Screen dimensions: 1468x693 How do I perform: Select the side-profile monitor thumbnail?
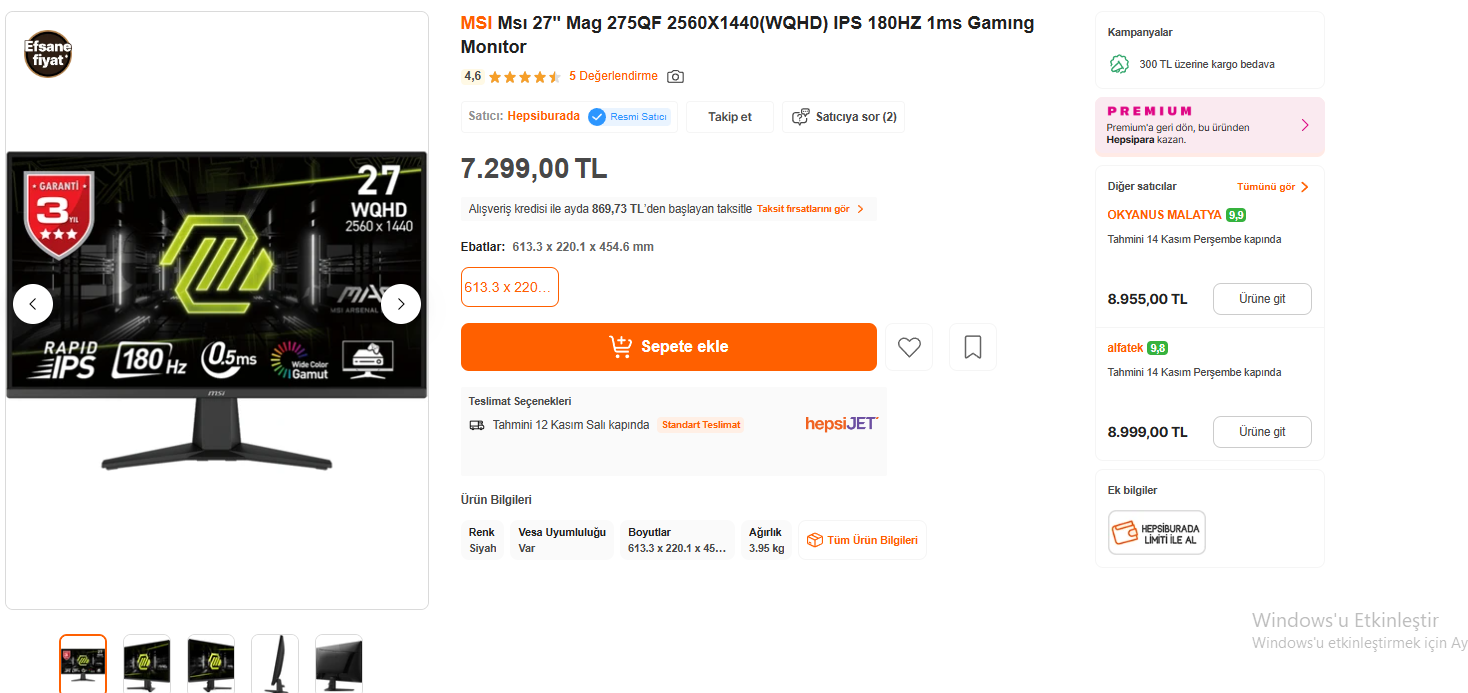[x=275, y=661]
